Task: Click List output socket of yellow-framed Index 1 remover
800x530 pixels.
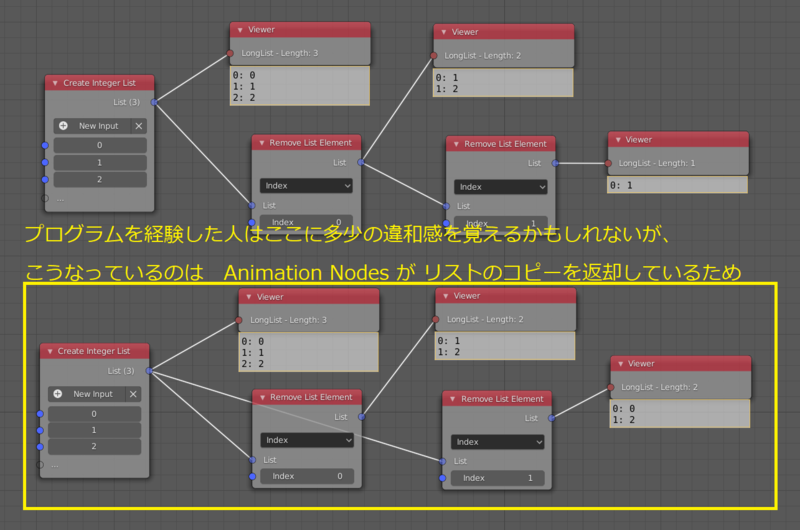Action: [x=552, y=418]
